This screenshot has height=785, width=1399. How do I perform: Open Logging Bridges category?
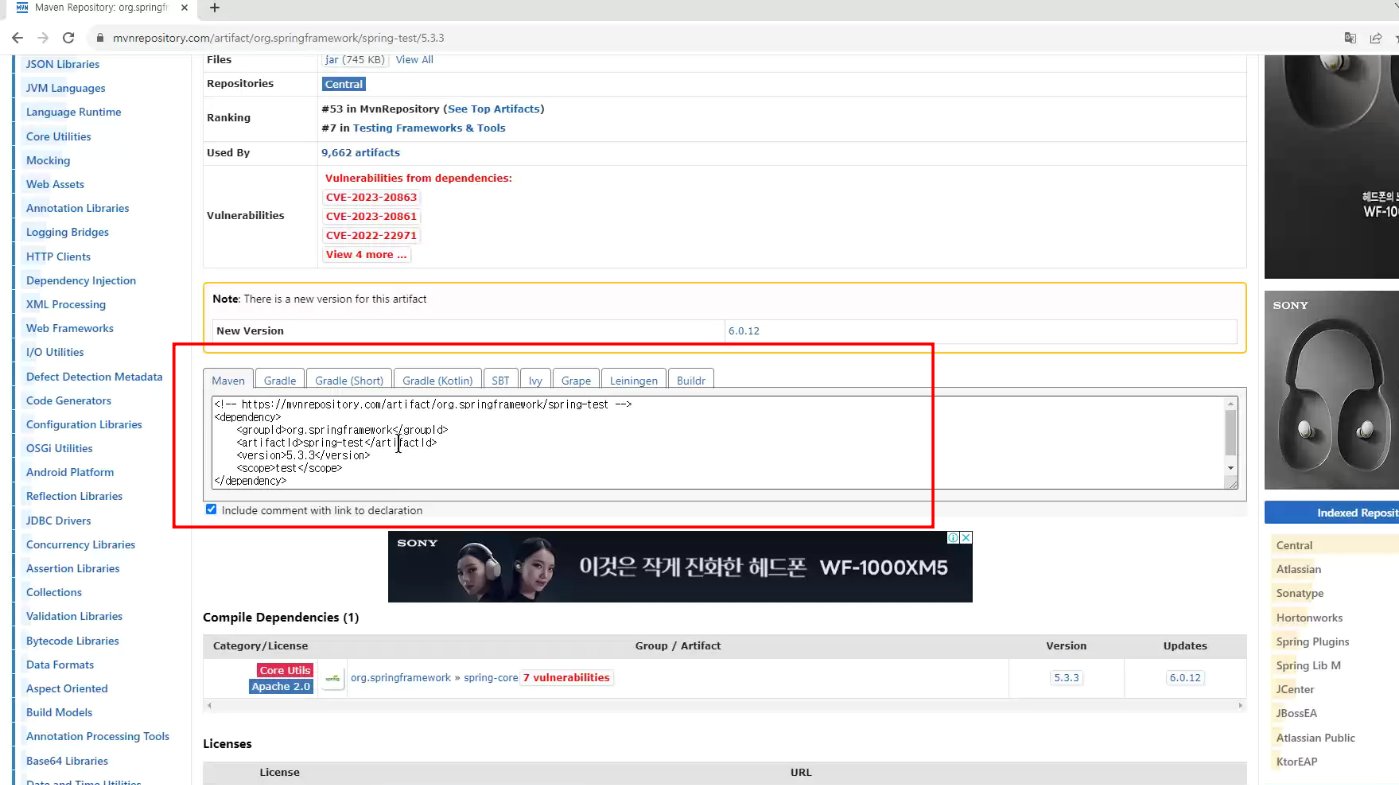[x=67, y=232]
